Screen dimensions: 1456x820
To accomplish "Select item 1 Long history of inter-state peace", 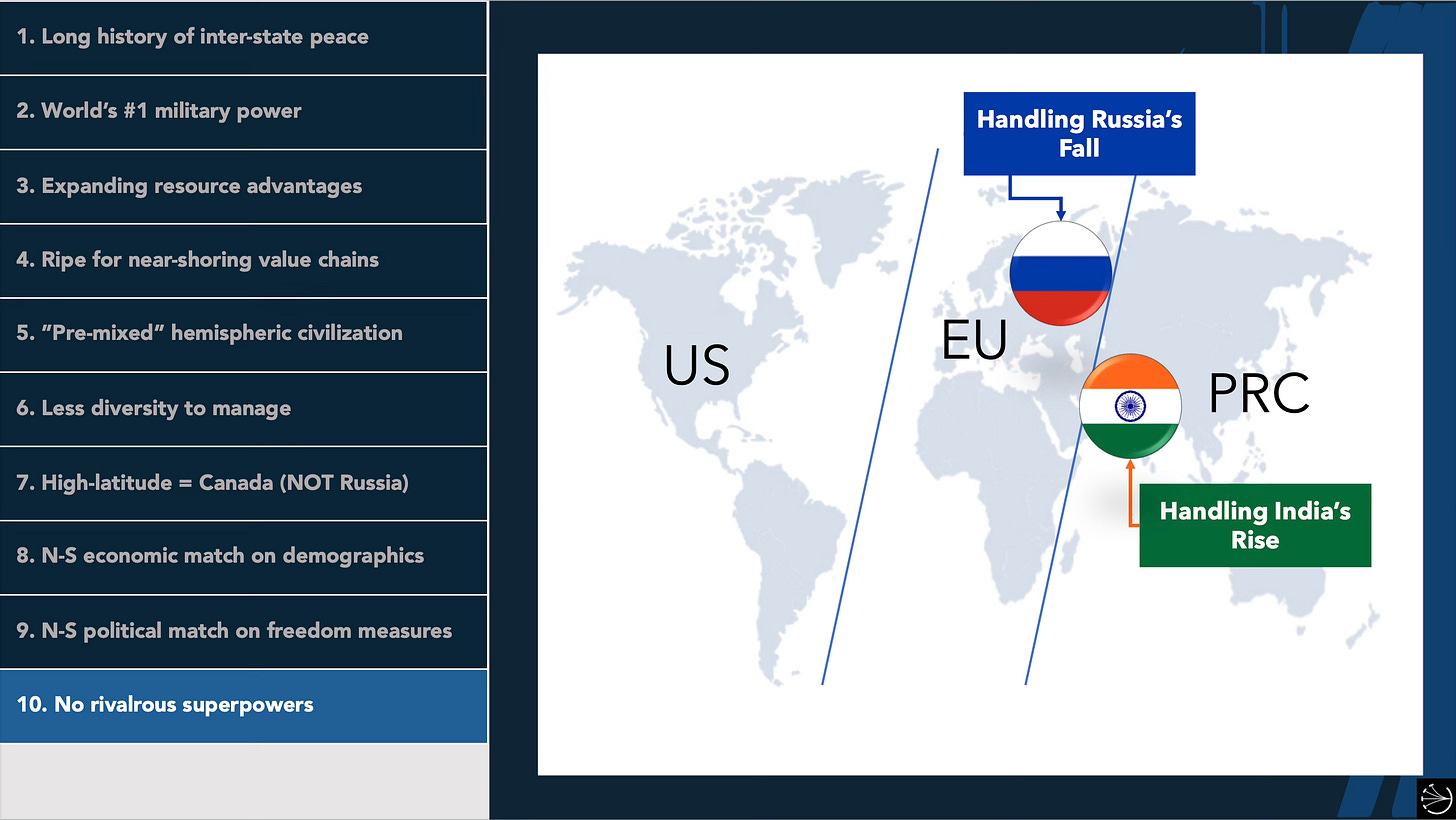I will tap(243, 37).
